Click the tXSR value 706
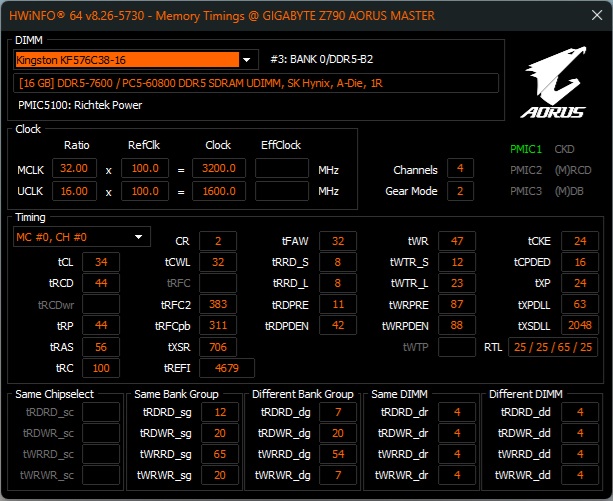This screenshot has height=501, width=613. [x=218, y=347]
